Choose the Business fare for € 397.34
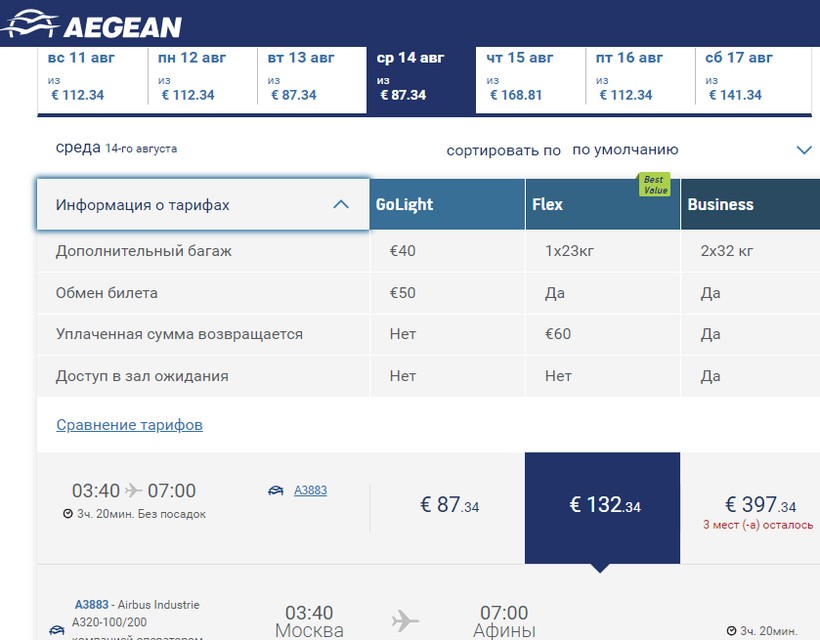The width and height of the screenshot is (820, 640). tap(760, 505)
